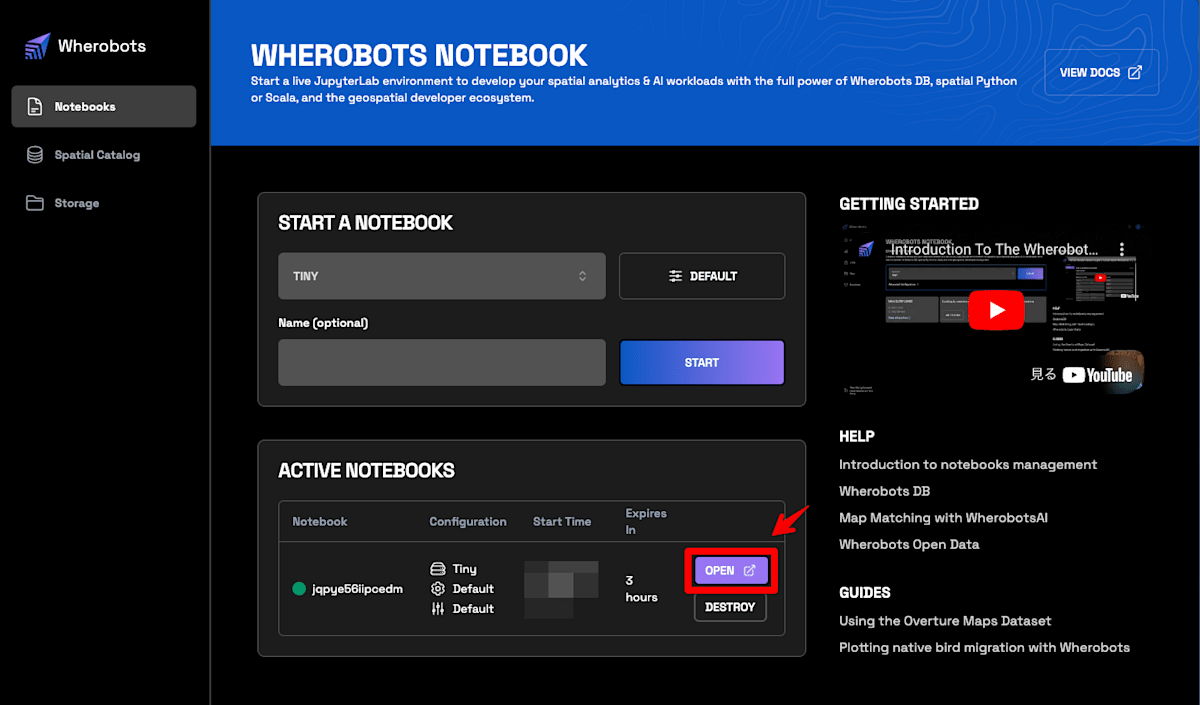
Task: Click the Spatial Catalog database icon
Action: 35,155
